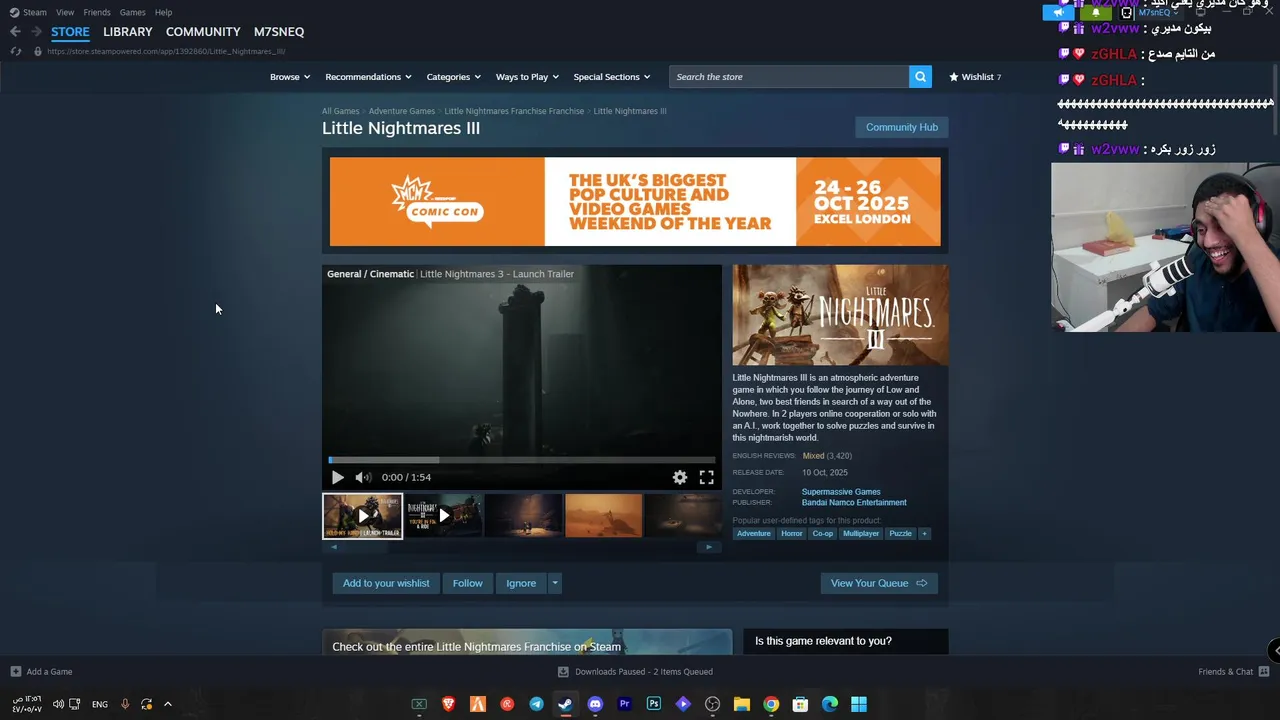Open Little Nightmares Franchise breadcrumb

click(x=514, y=111)
